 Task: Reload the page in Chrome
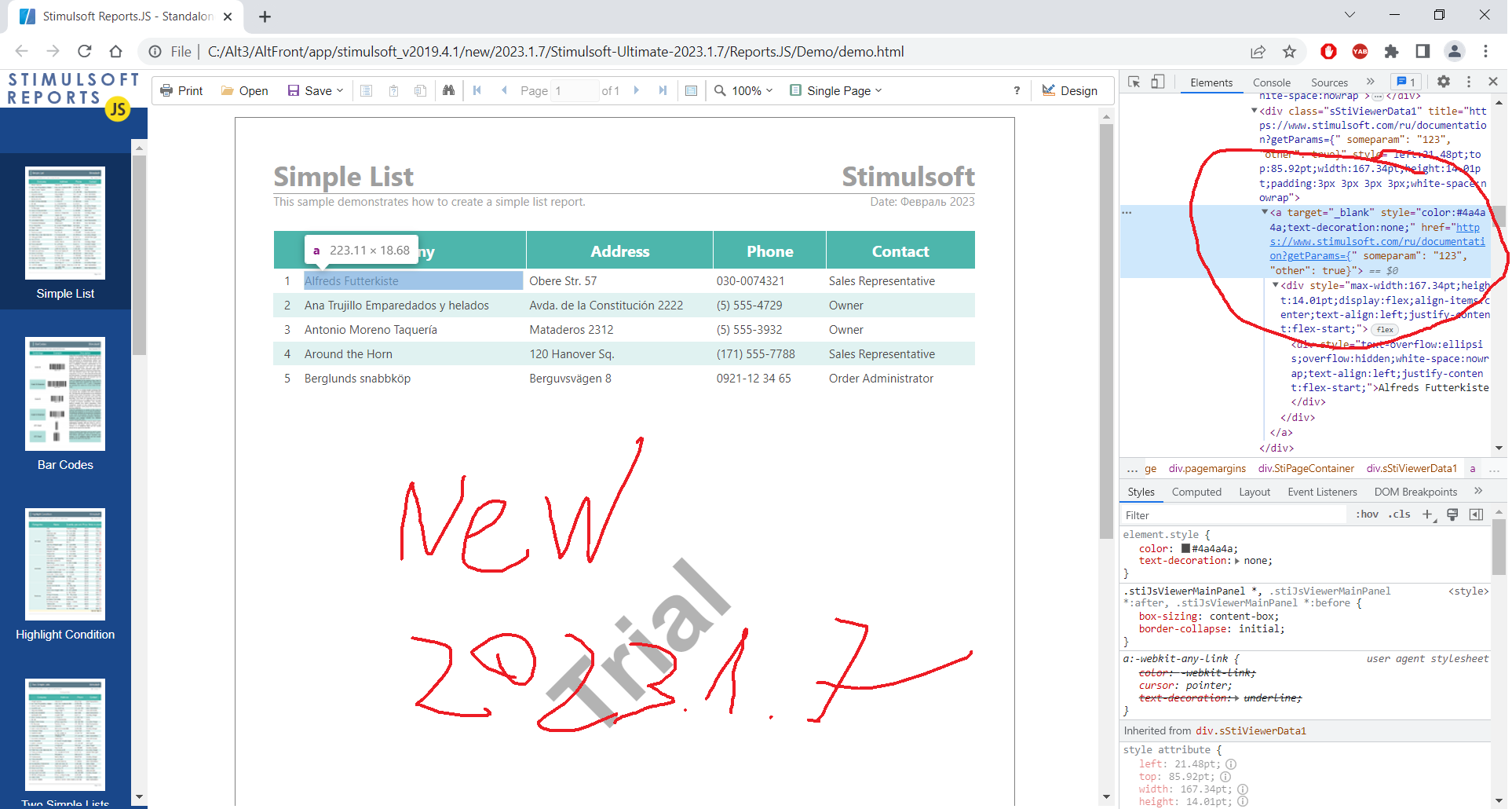pos(85,52)
